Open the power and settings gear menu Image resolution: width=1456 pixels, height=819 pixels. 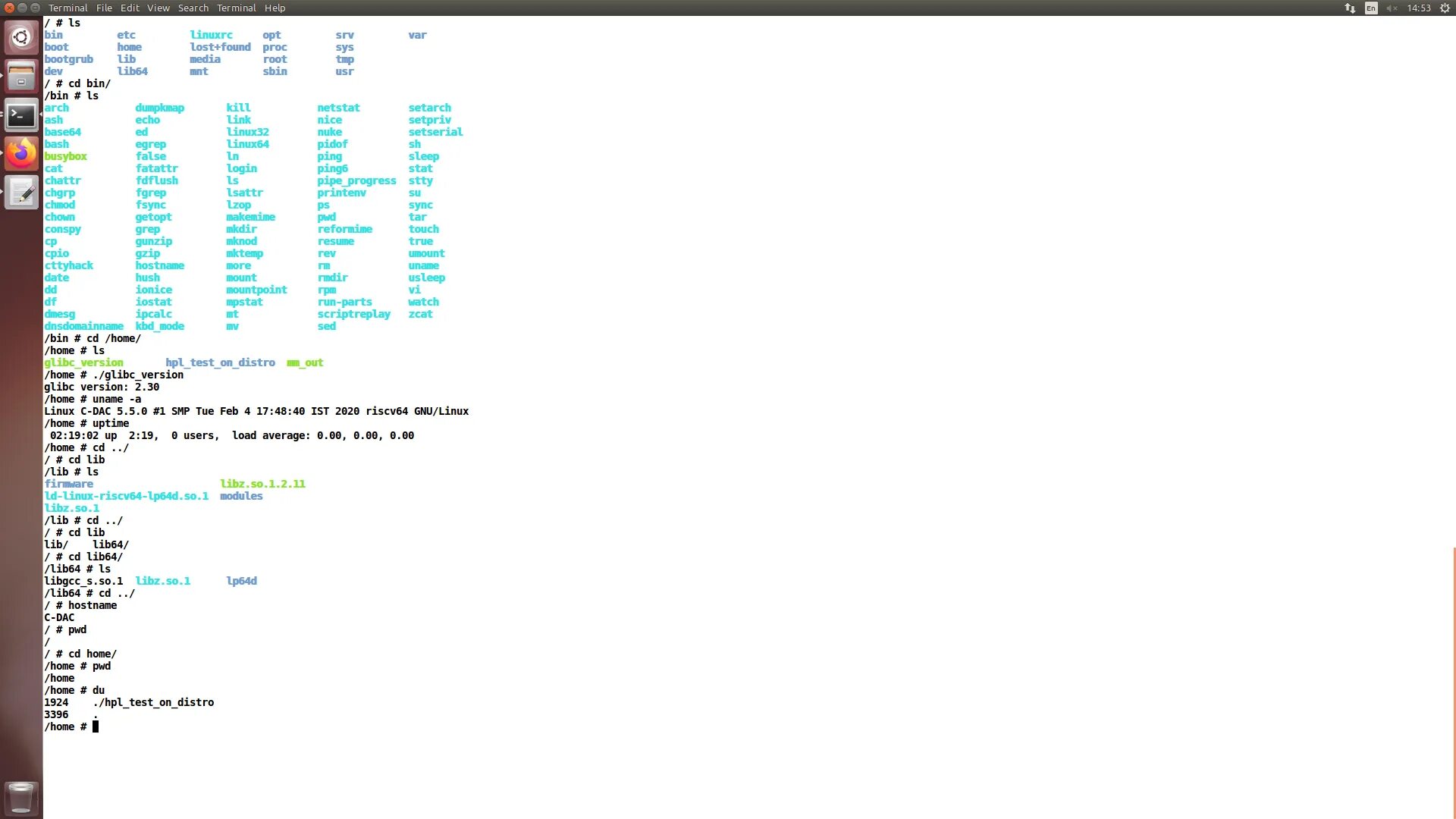(x=1445, y=8)
